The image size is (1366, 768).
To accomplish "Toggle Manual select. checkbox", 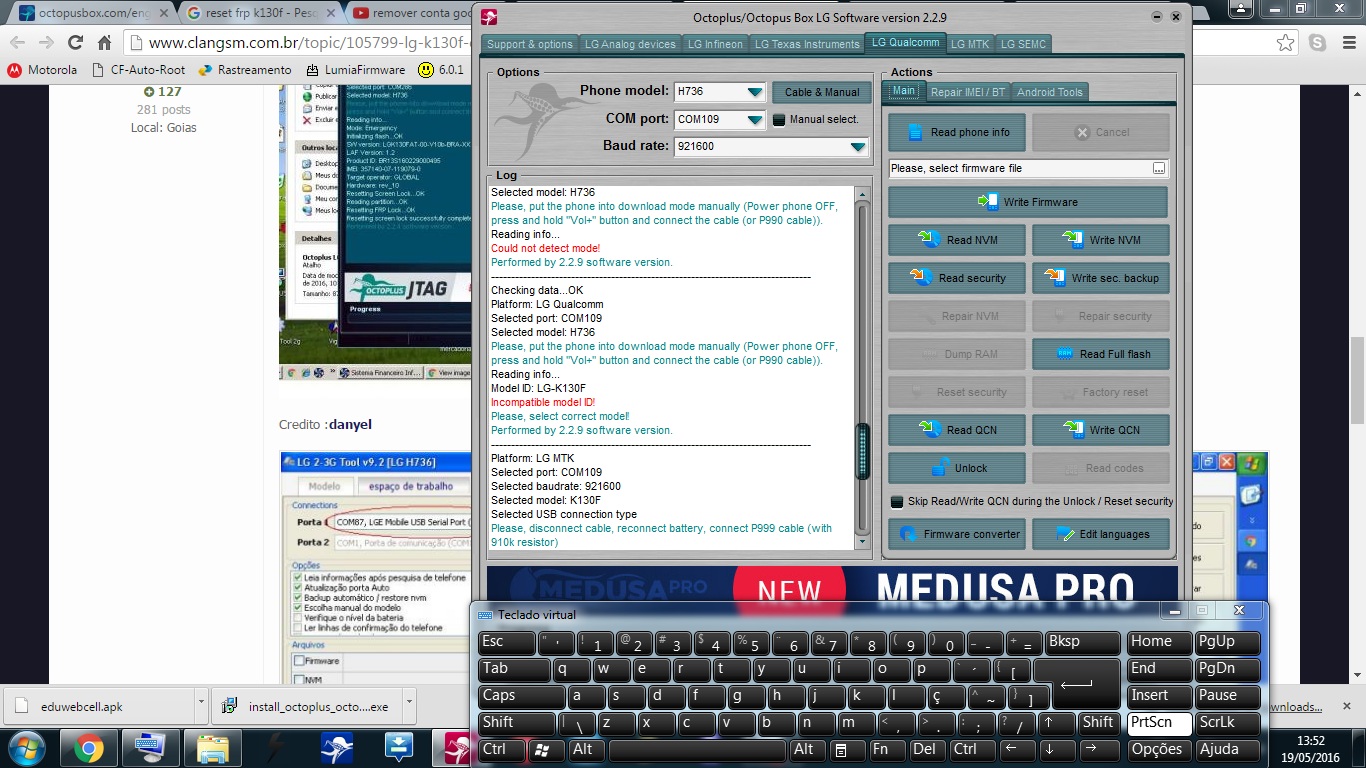I will (x=779, y=120).
